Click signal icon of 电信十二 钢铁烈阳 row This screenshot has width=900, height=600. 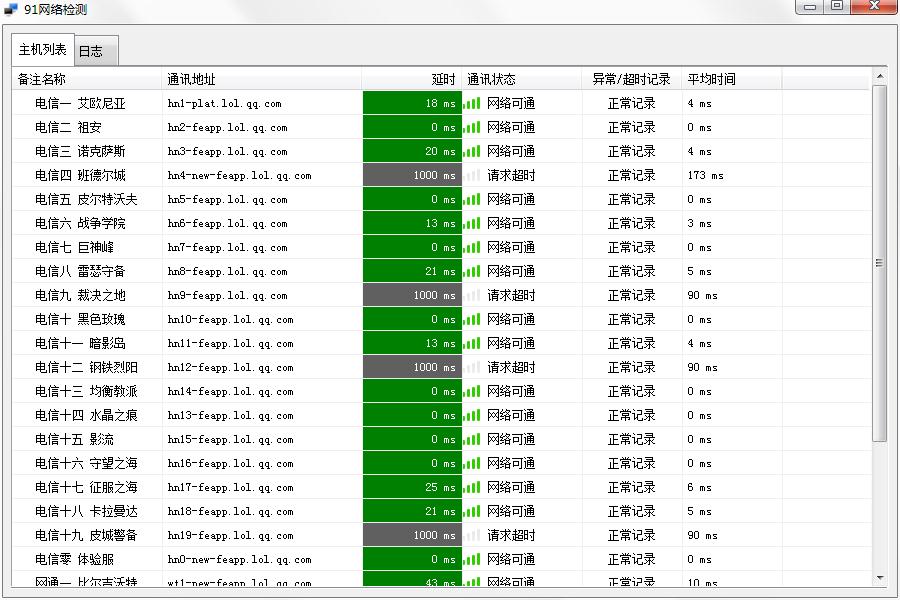pos(473,367)
